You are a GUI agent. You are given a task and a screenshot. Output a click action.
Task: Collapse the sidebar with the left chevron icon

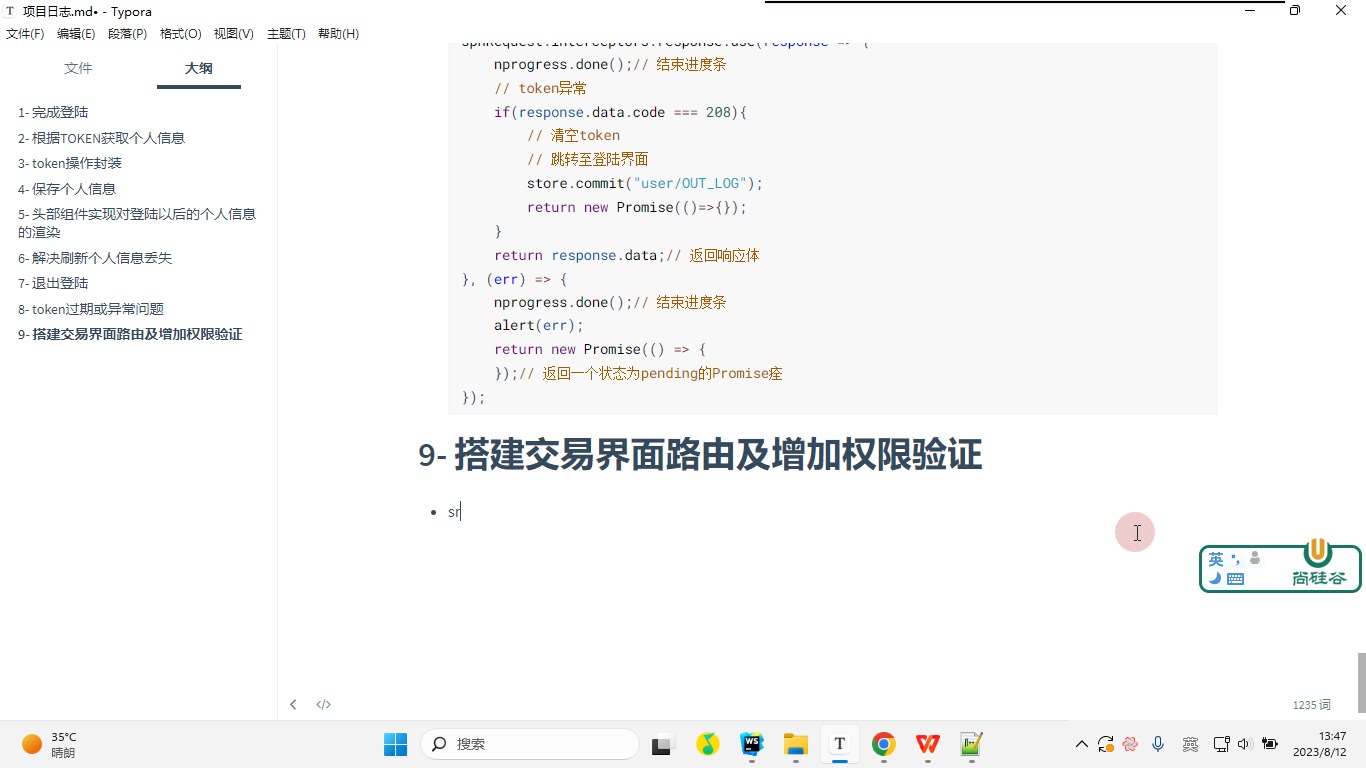pos(293,705)
